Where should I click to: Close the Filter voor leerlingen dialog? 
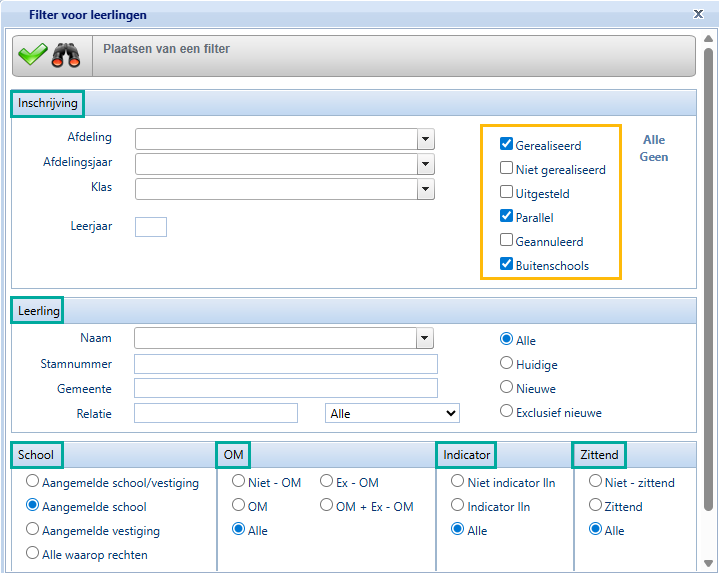click(x=698, y=14)
